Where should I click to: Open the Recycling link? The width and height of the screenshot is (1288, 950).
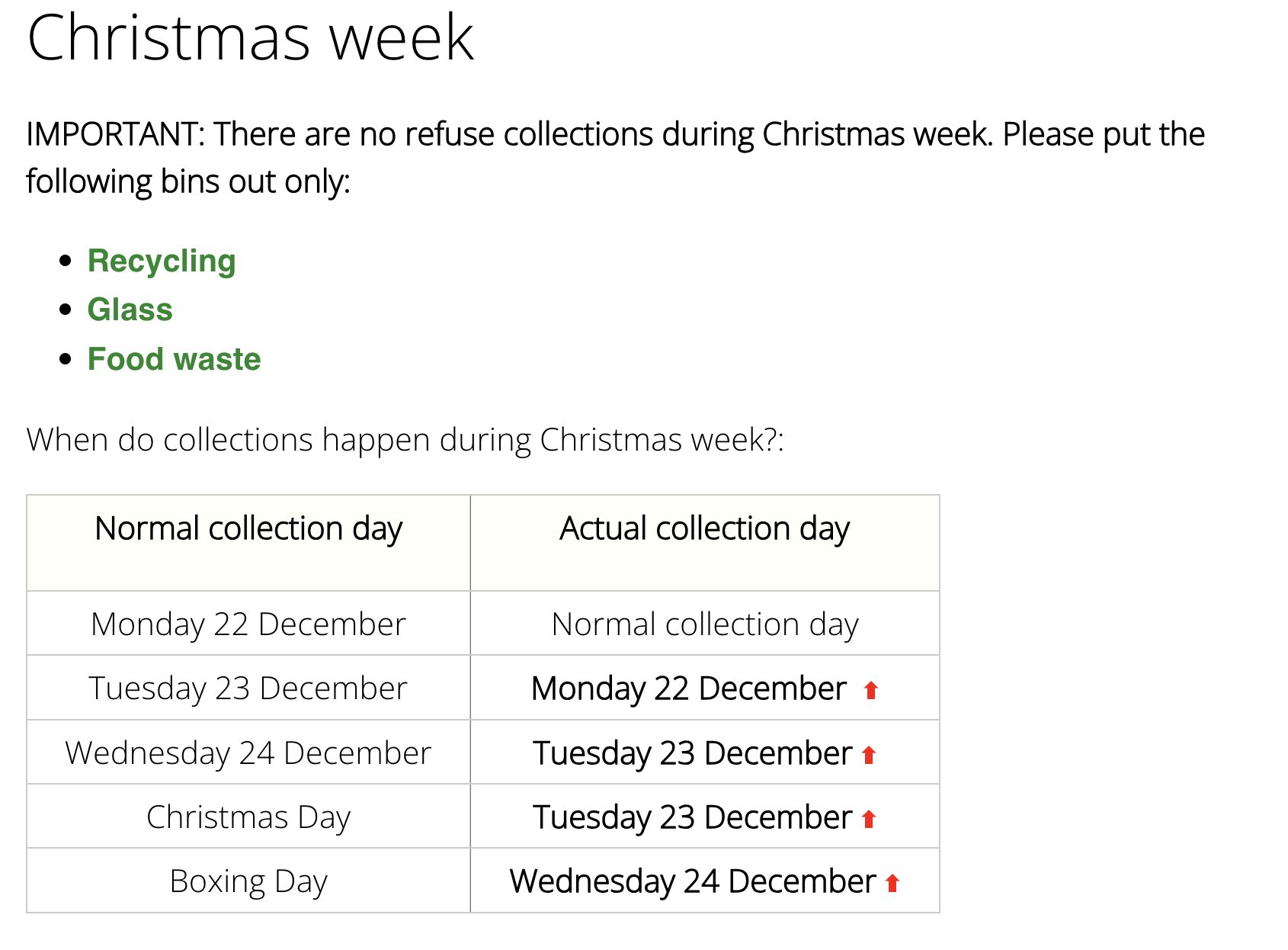(x=162, y=261)
